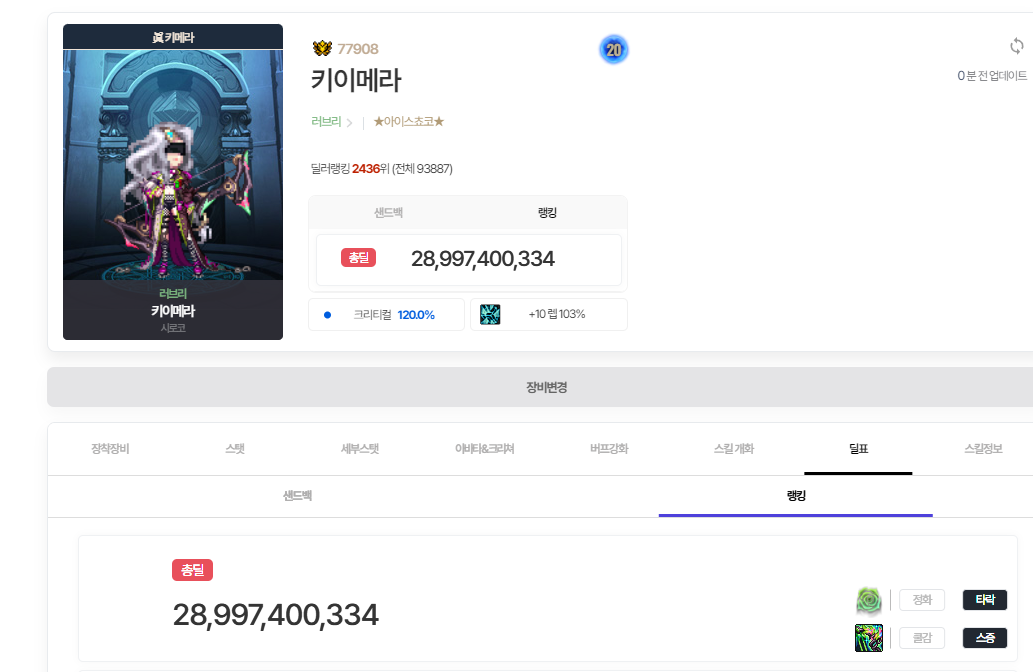Click the gold fame emblem icon
Screen dimensions: 1033x672
(x=322, y=49)
